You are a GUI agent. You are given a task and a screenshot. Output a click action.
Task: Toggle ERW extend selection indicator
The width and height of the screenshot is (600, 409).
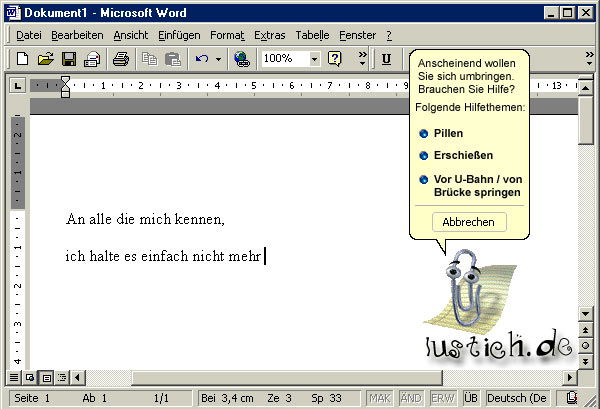click(x=442, y=398)
